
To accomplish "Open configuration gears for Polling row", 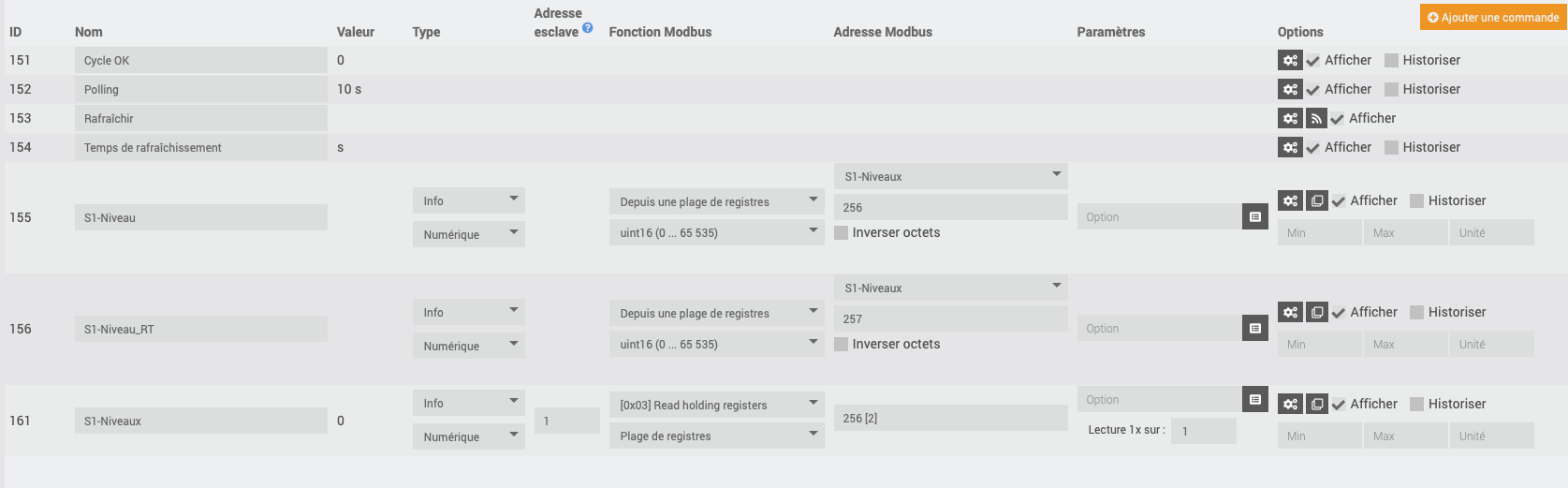I will point(1290,89).
